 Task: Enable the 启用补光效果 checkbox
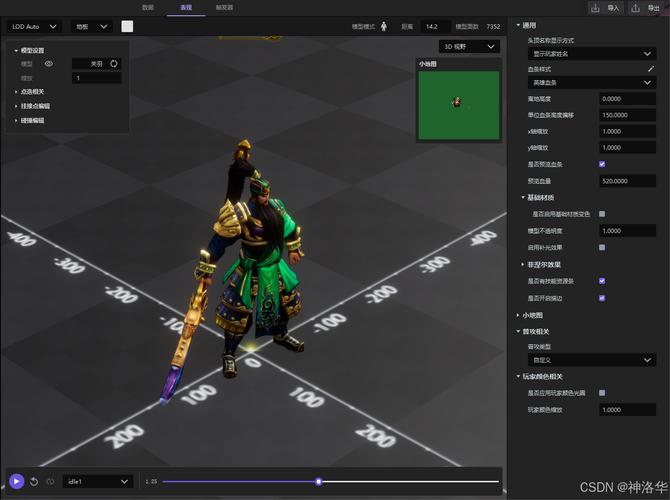[602, 247]
